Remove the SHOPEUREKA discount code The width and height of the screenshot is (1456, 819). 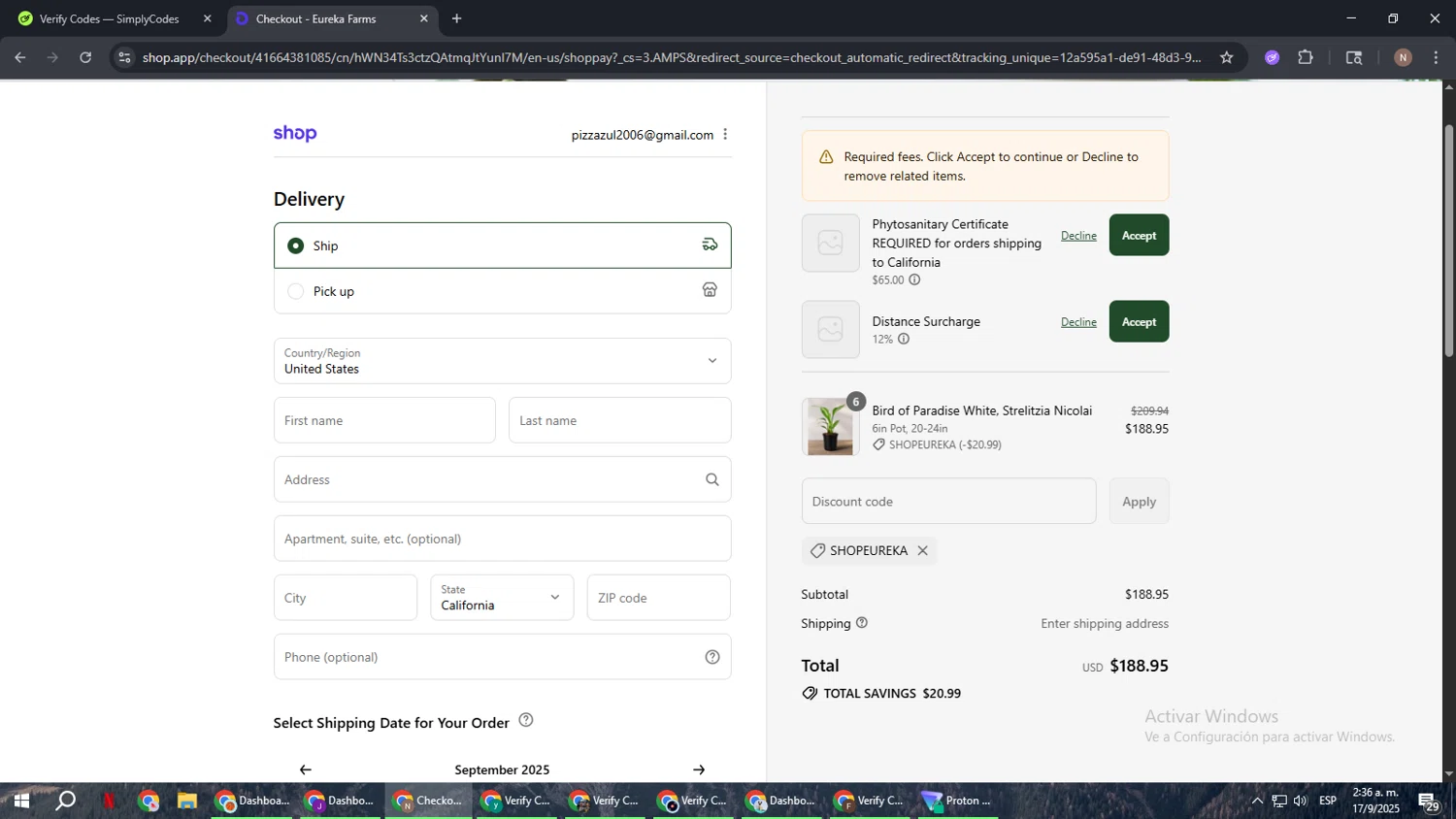(x=923, y=550)
